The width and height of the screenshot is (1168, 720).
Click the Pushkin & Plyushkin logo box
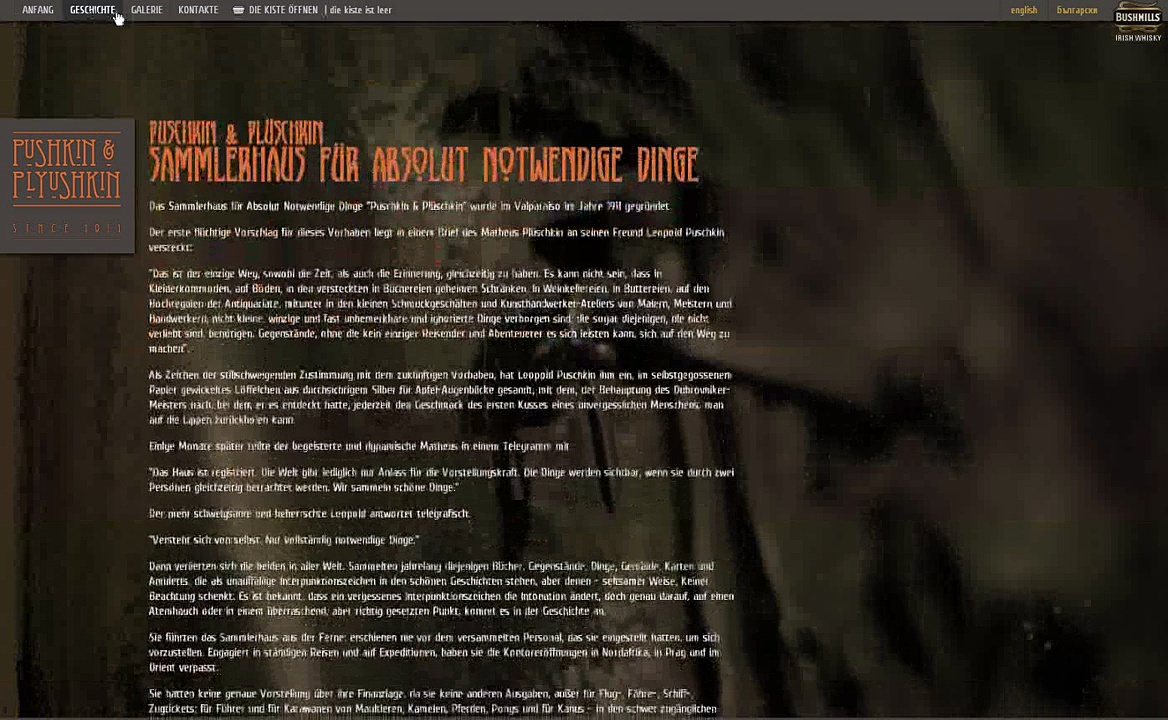tap(67, 186)
